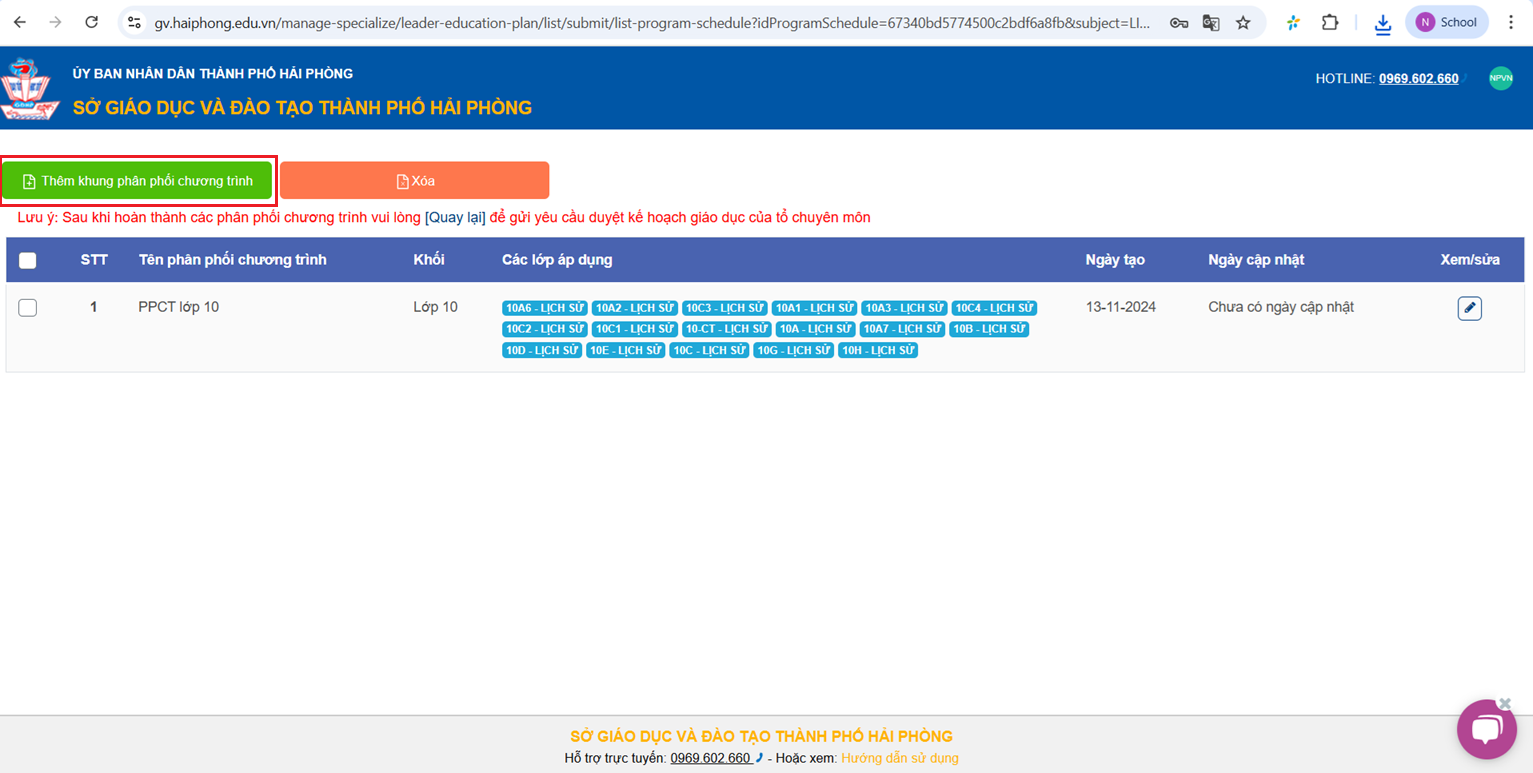Click the [Quay lại] link
The image size is (1533, 773).
tap(455, 217)
